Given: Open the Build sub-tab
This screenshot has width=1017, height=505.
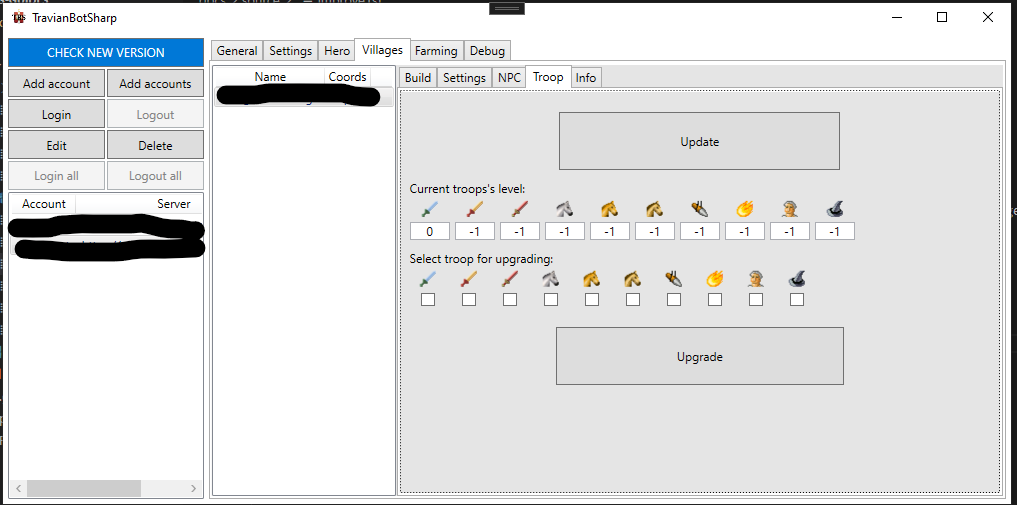Looking at the screenshot, I should pos(418,77).
